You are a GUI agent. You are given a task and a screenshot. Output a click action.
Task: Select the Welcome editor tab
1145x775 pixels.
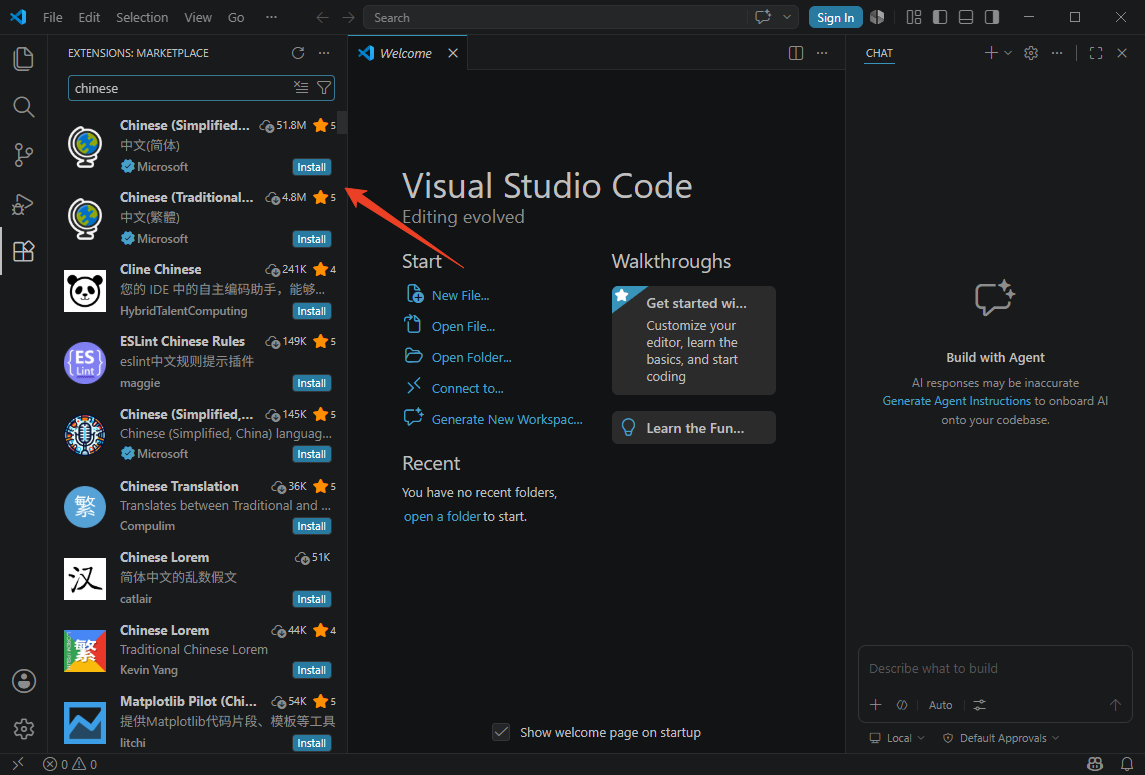407,53
